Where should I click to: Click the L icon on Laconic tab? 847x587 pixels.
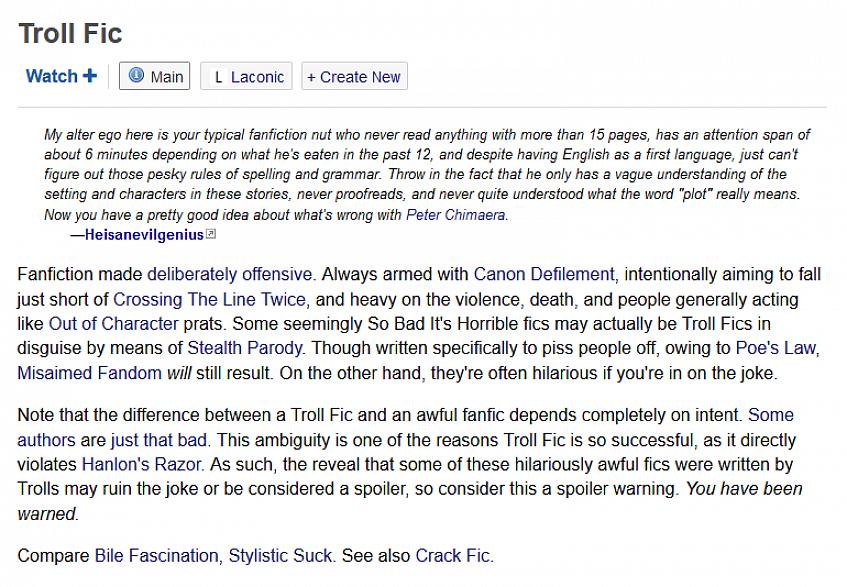click(218, 77)
